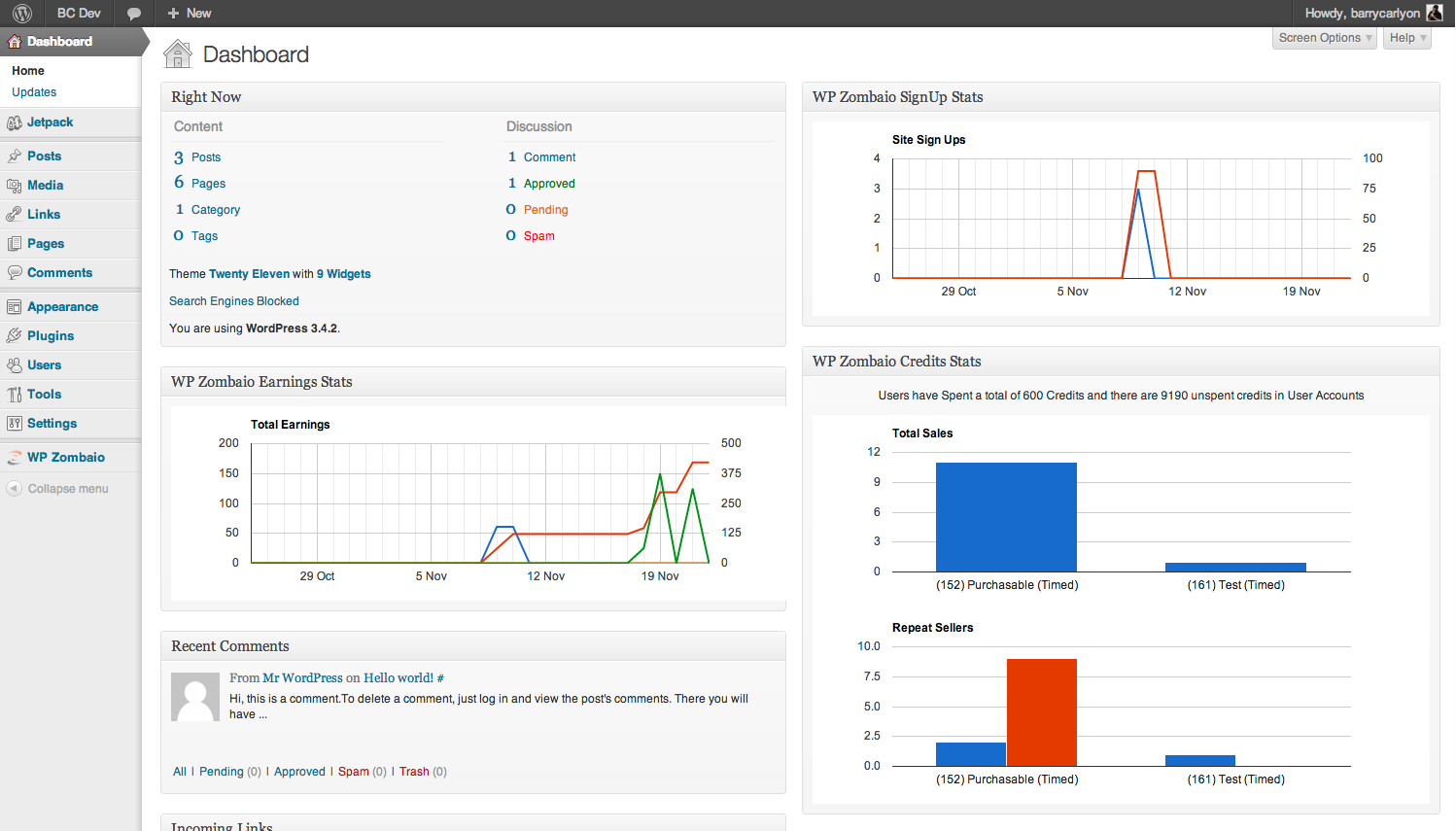
Task: Open the comments bubble icon in admin bar
Action: pos(134,14)
